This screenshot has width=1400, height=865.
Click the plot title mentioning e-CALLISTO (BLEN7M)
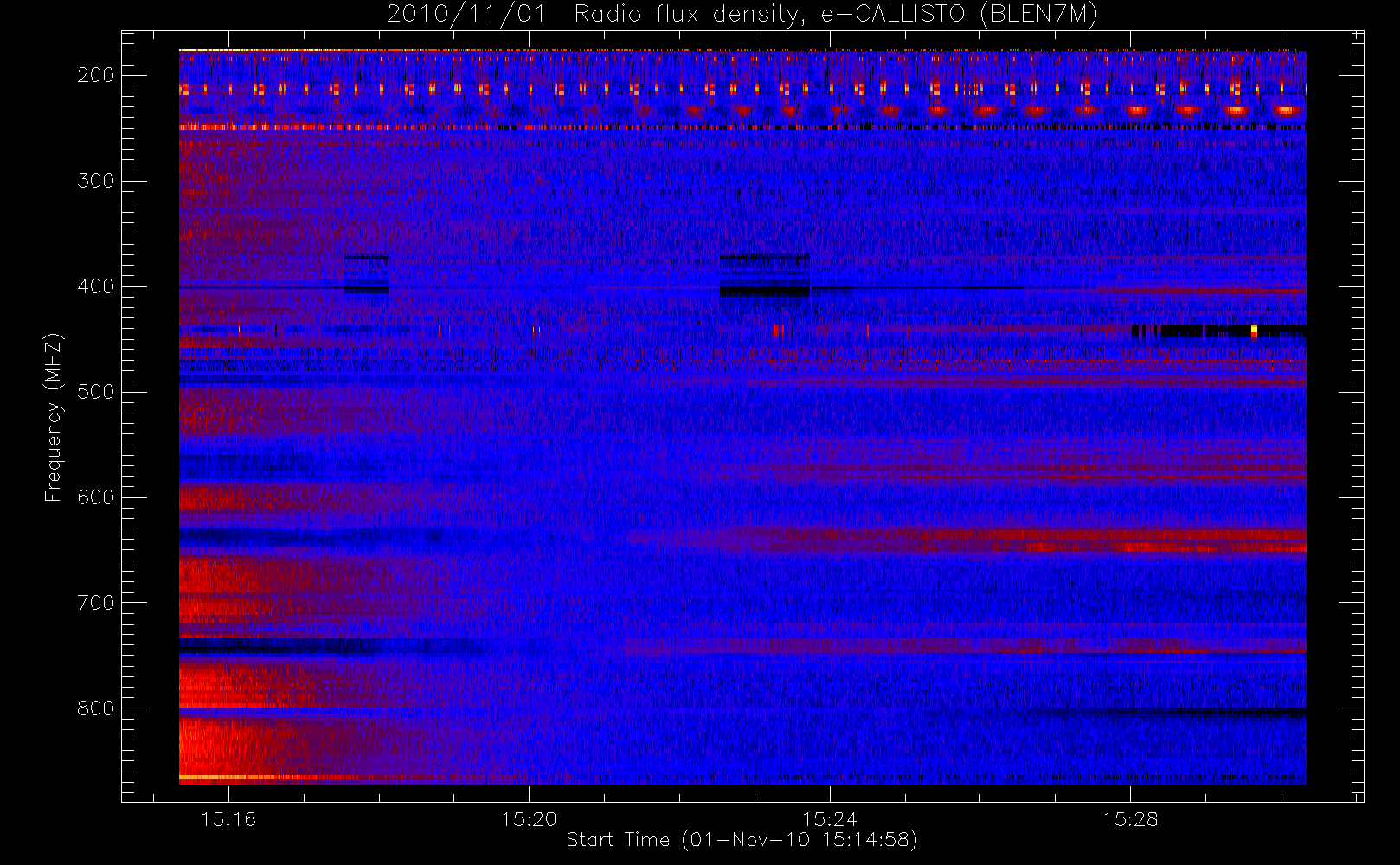click(x=742, y=14)
